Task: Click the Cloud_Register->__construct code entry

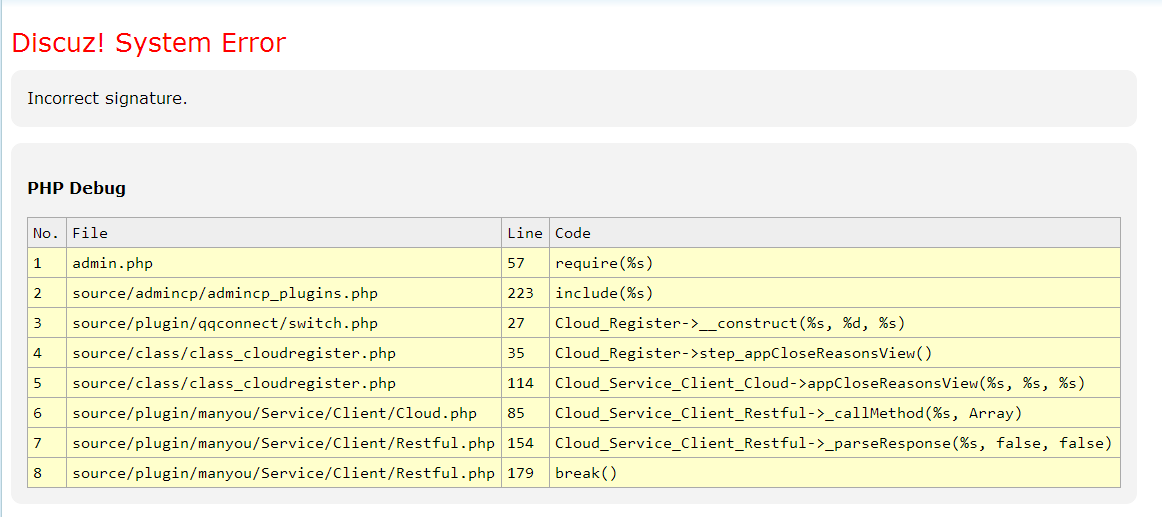Action: click(730, 323)
